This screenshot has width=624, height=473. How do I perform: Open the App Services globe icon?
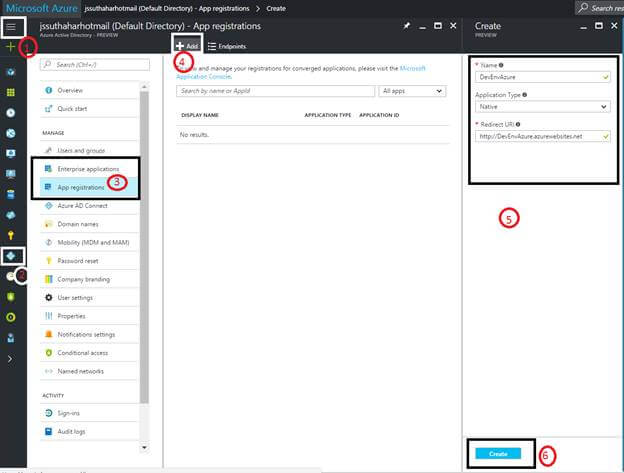coord(11,133)
